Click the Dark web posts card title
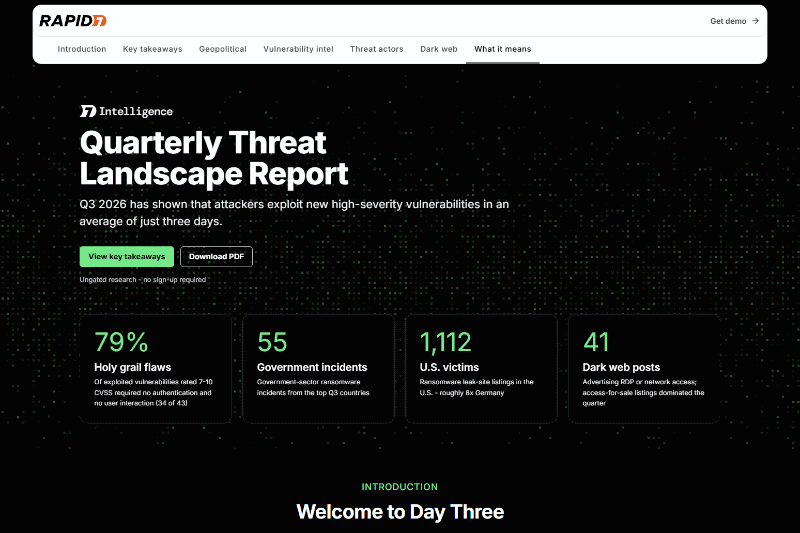Image resolution: width=800 pixels, height=533 pixels. point(621,367)
